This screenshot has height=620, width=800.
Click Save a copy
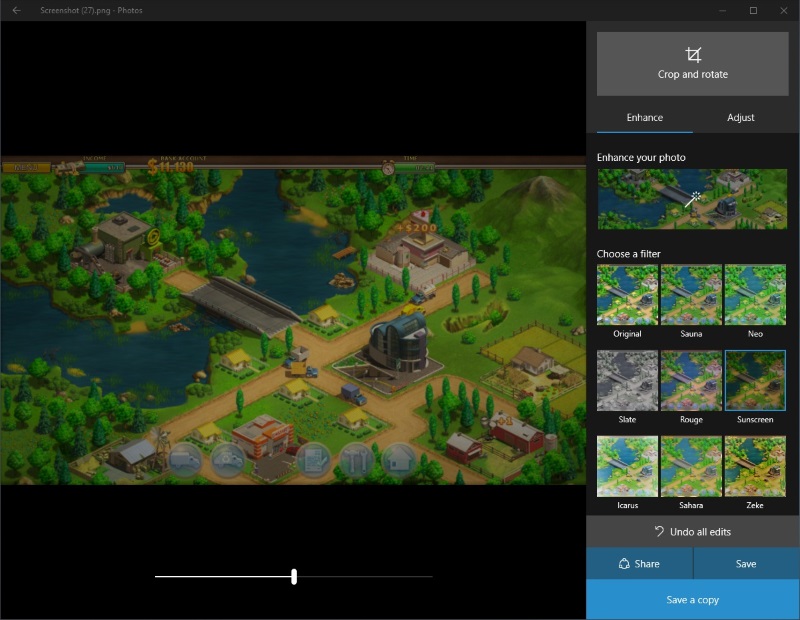[693, 600]
